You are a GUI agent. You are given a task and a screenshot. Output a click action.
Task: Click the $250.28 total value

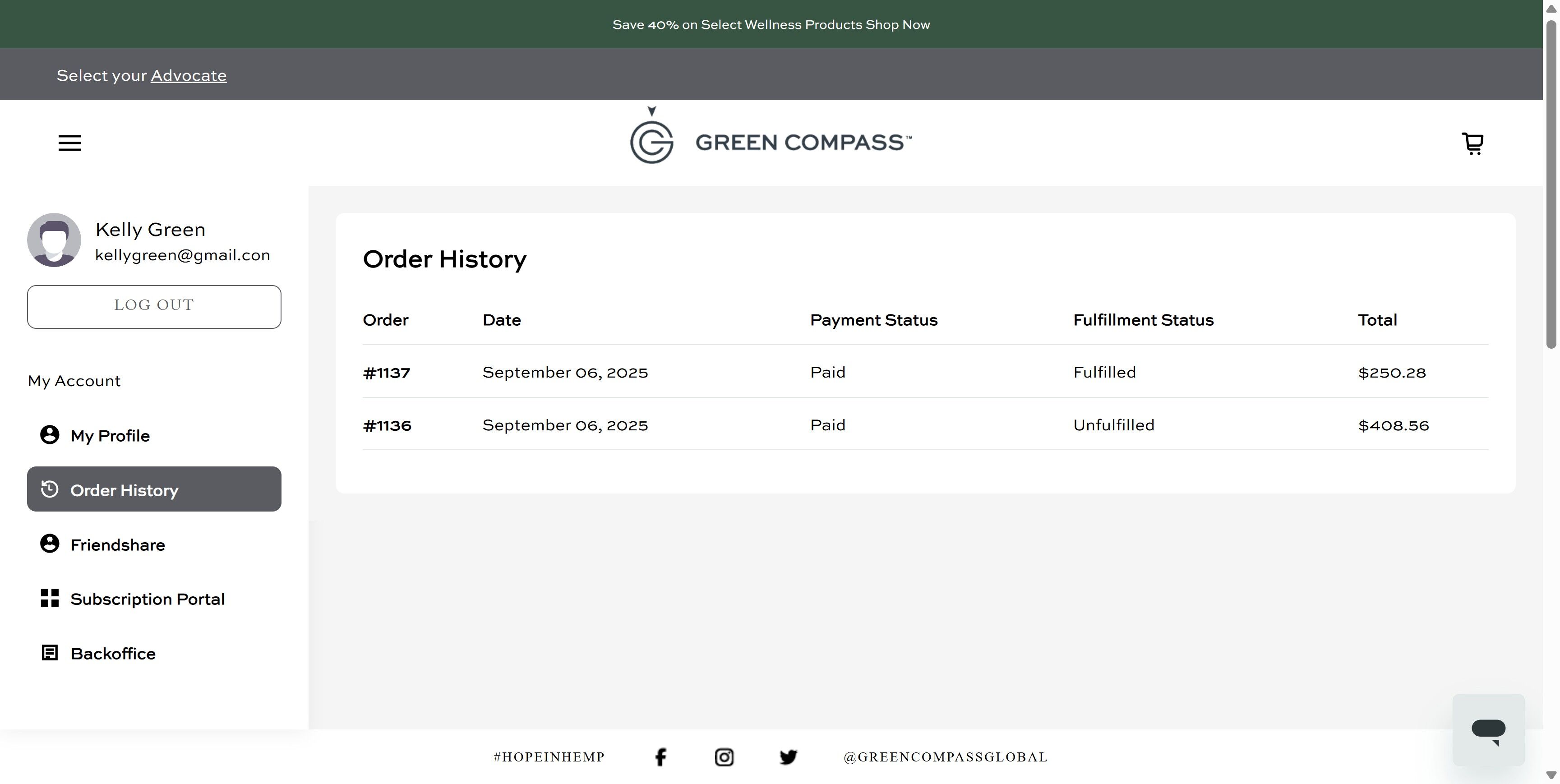click(1392, 372)
